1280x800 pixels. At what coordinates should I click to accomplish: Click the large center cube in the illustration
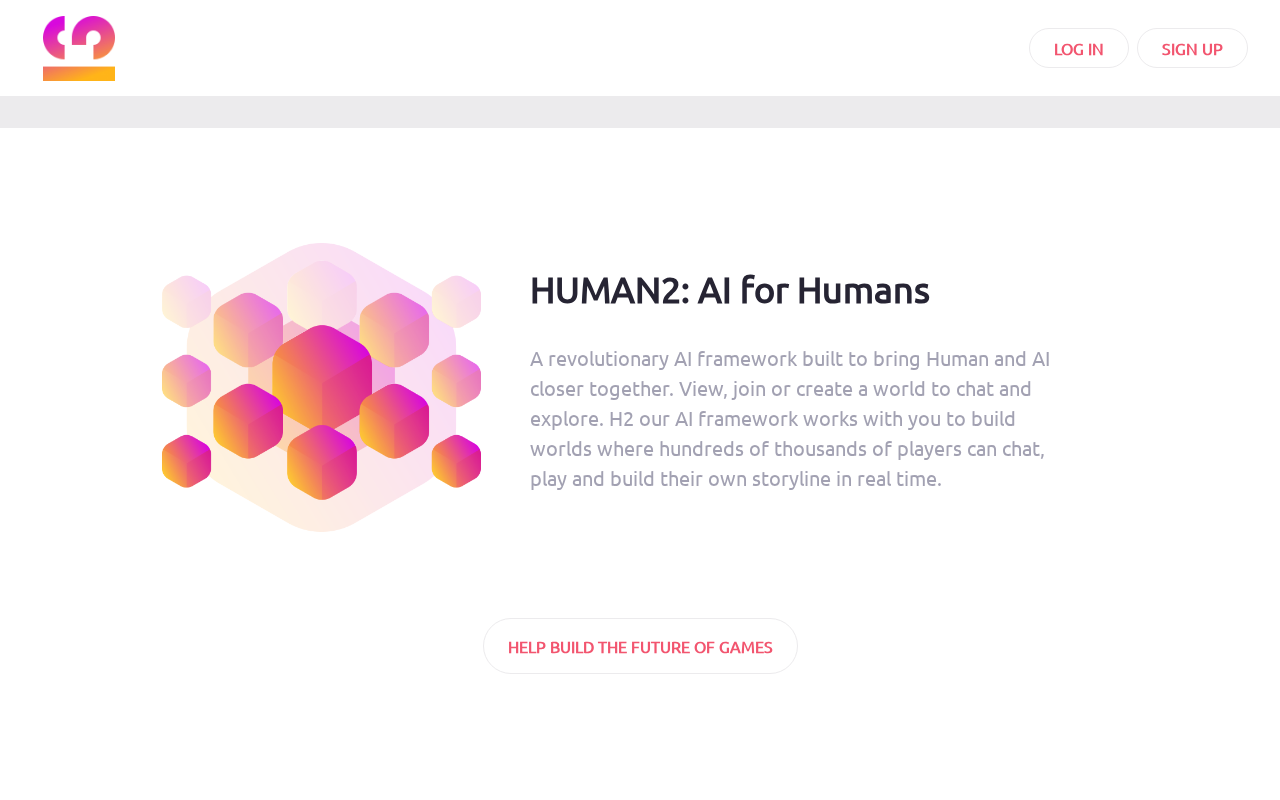(322, 375)
